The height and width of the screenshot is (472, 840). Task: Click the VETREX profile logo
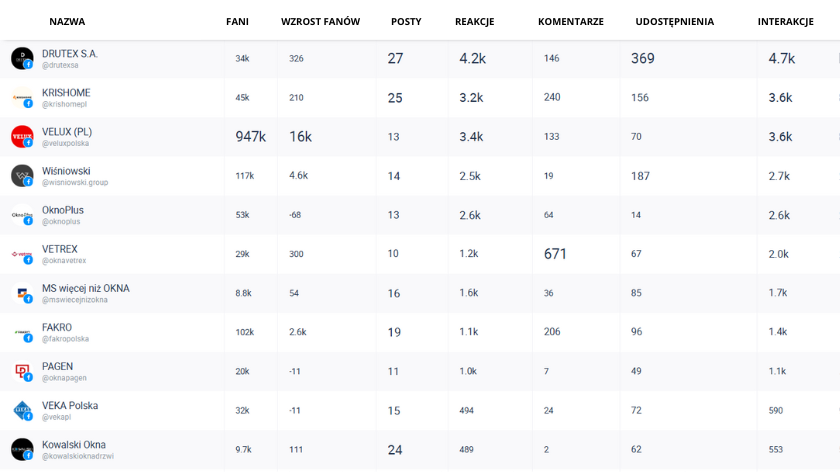pyautogui.click(x=22, y=254)
